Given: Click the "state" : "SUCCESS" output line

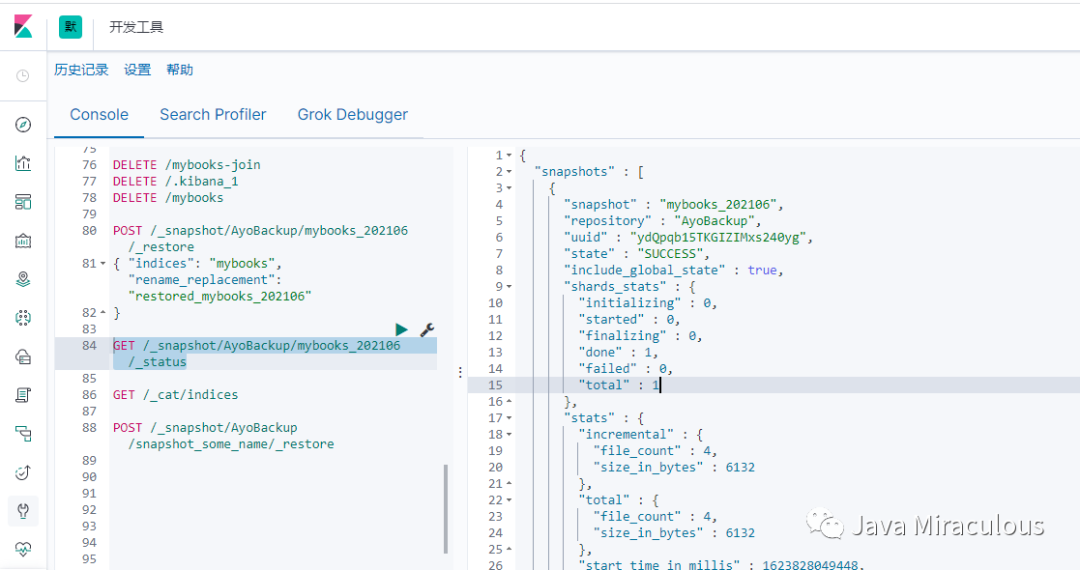Looking at the screenshot, I should pos(636,254).
